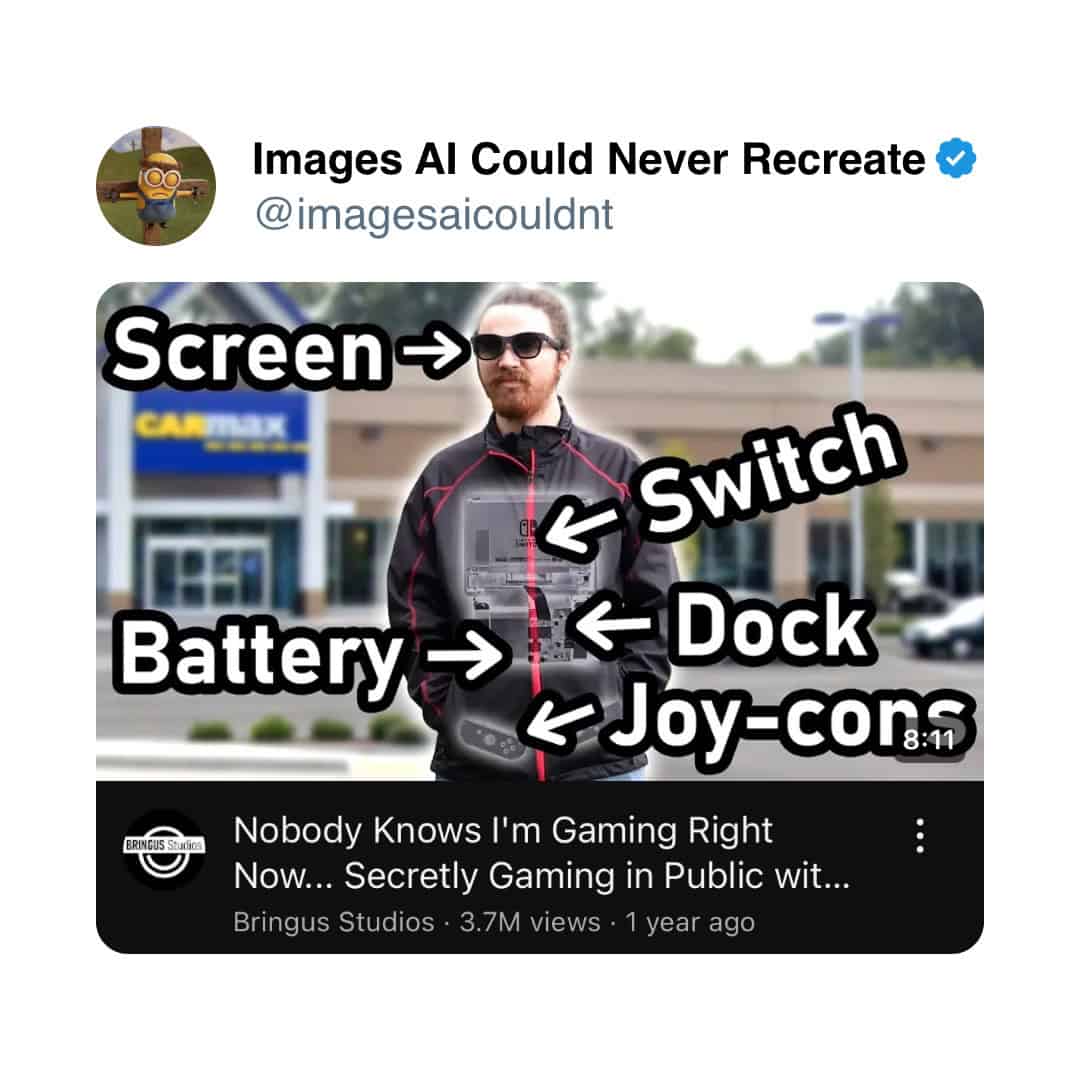The image size is (1080, 1080).
Task: Click the 1 year ago timestamp
Action: [690, 922]
